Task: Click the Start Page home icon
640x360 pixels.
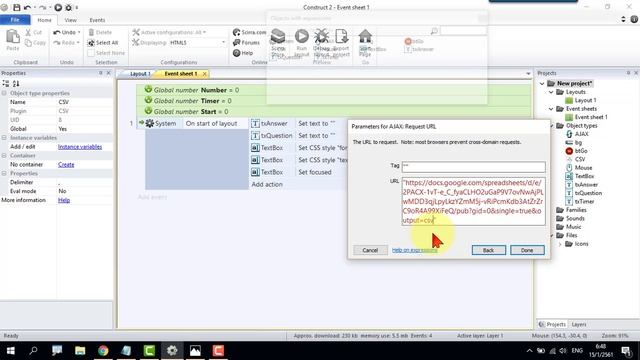Action: pos(365,36)
